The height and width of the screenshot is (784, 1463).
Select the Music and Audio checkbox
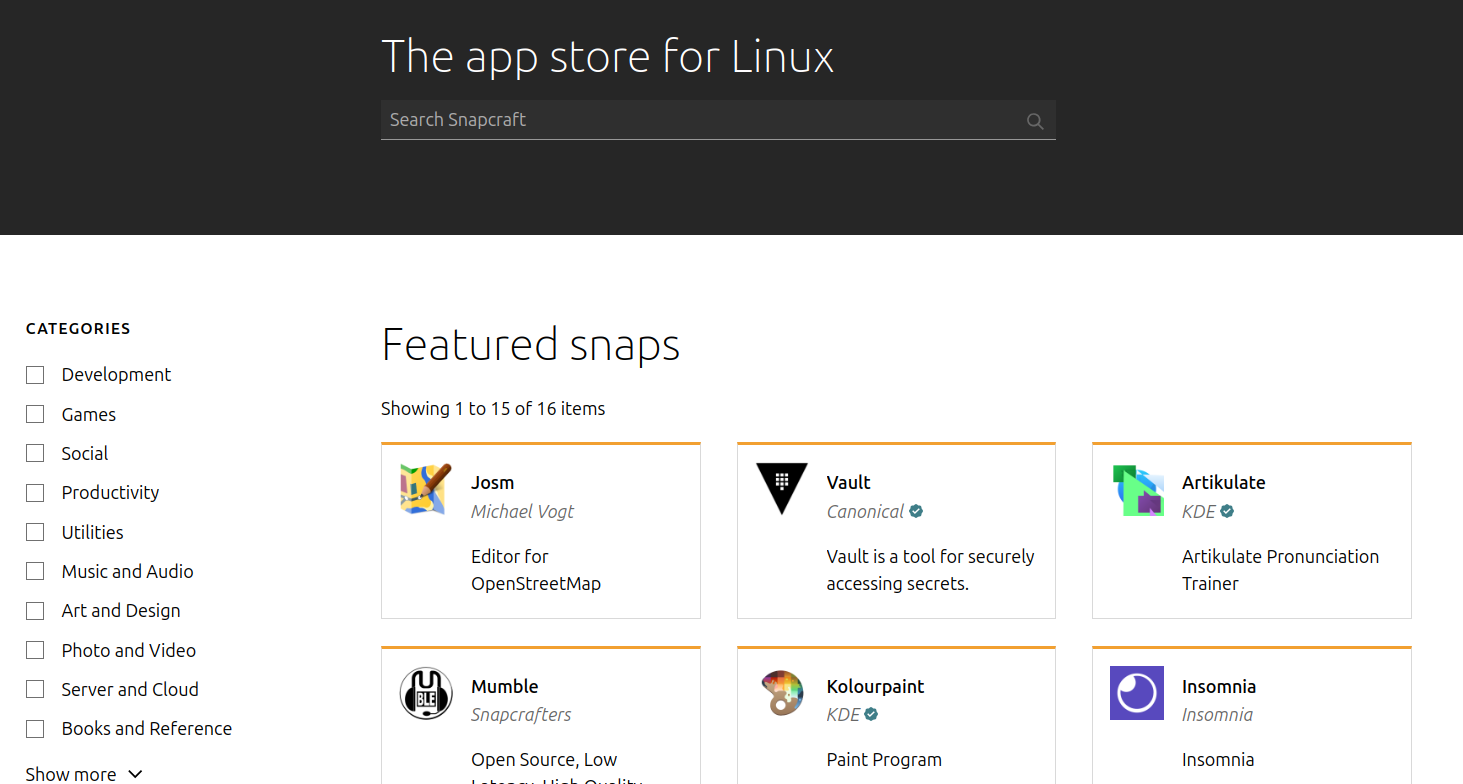[x=35, y=571]
